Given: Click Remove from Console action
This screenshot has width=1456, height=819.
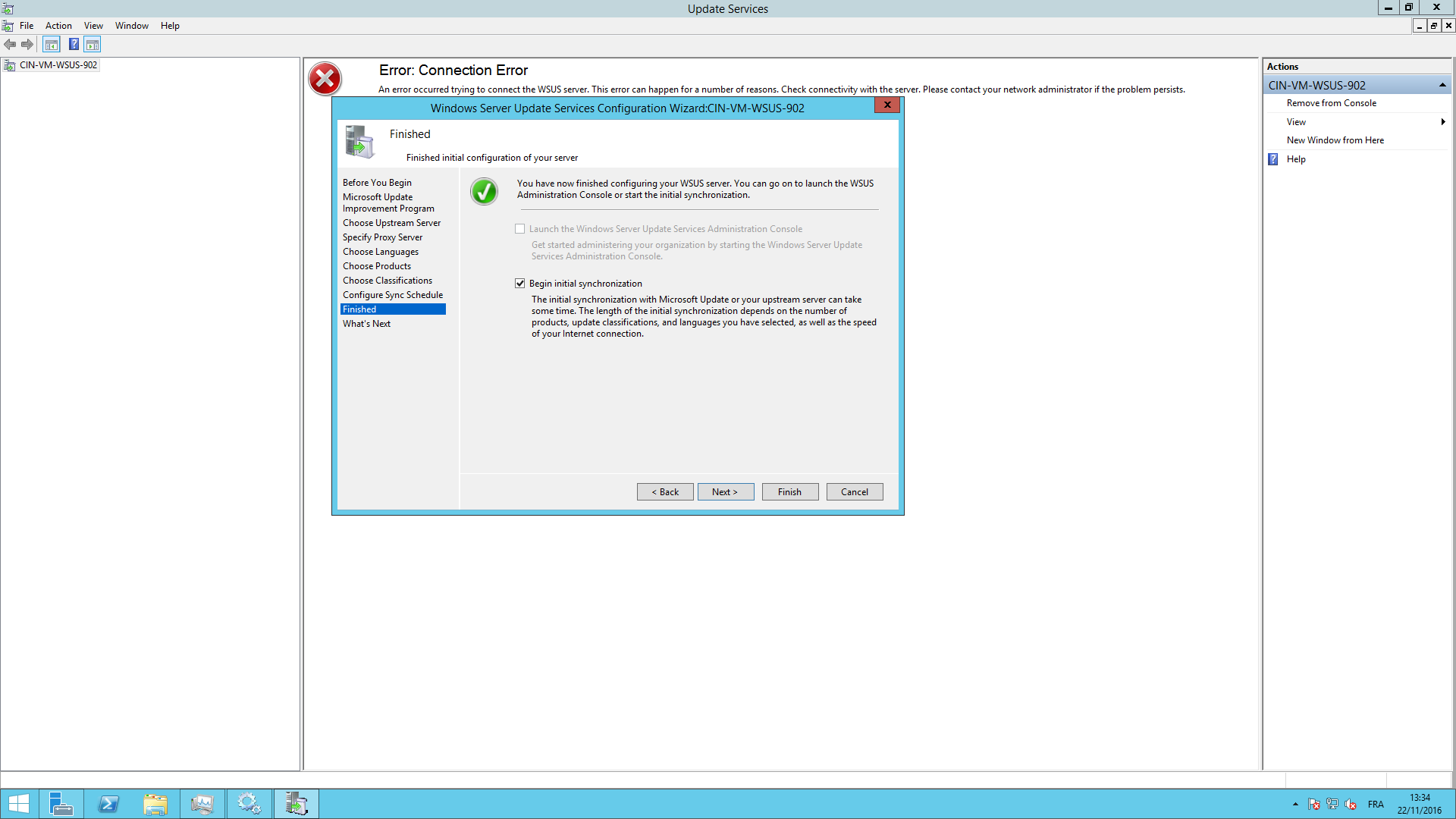Looking at the screenshot, I should 1332,103.
